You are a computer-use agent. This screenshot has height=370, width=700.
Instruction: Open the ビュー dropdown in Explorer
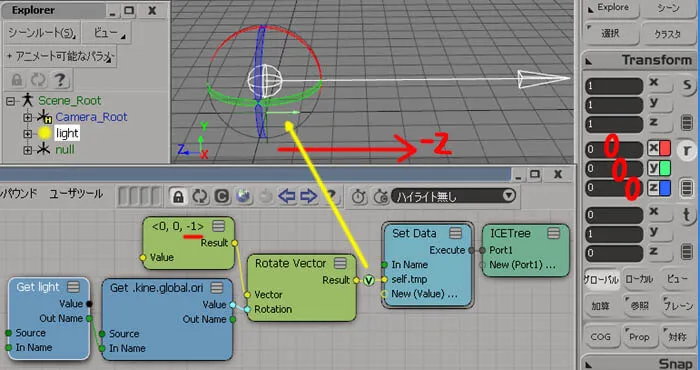tap(107, 33)
